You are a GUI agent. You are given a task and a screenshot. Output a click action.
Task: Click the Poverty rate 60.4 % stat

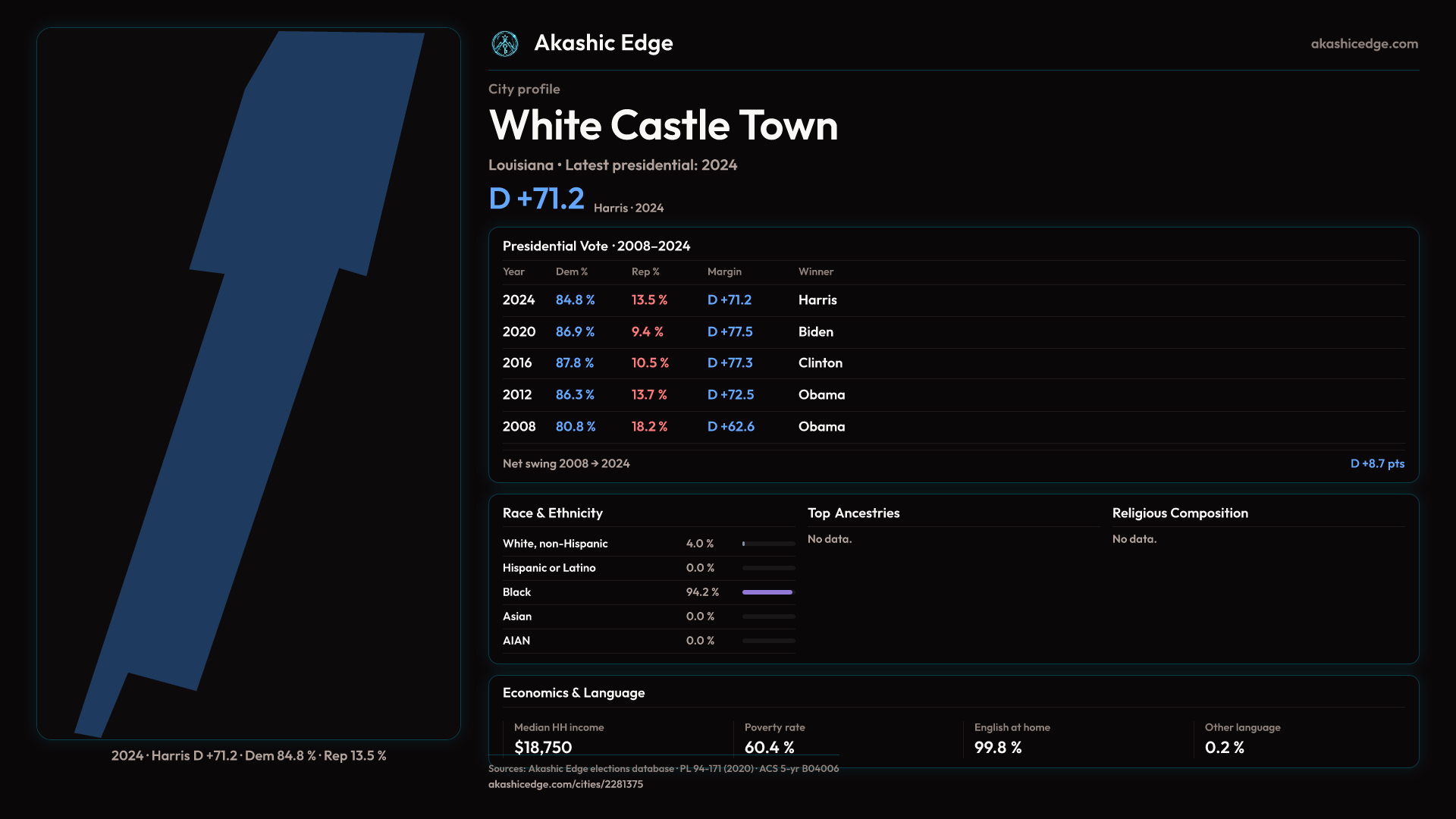(x=769, y=747)
